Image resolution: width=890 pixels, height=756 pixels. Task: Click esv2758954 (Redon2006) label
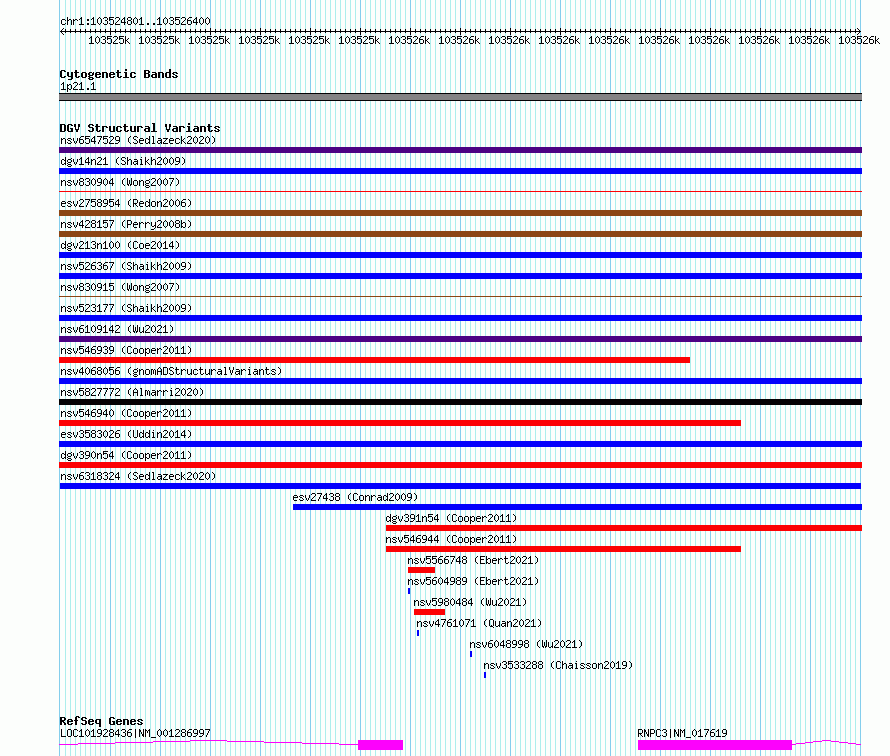[126, 203]
